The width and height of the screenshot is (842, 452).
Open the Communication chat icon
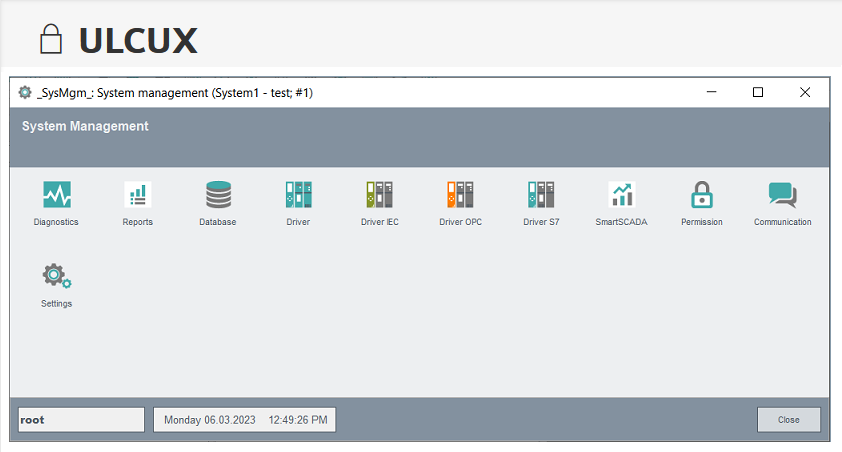click(x=782, y=194)
